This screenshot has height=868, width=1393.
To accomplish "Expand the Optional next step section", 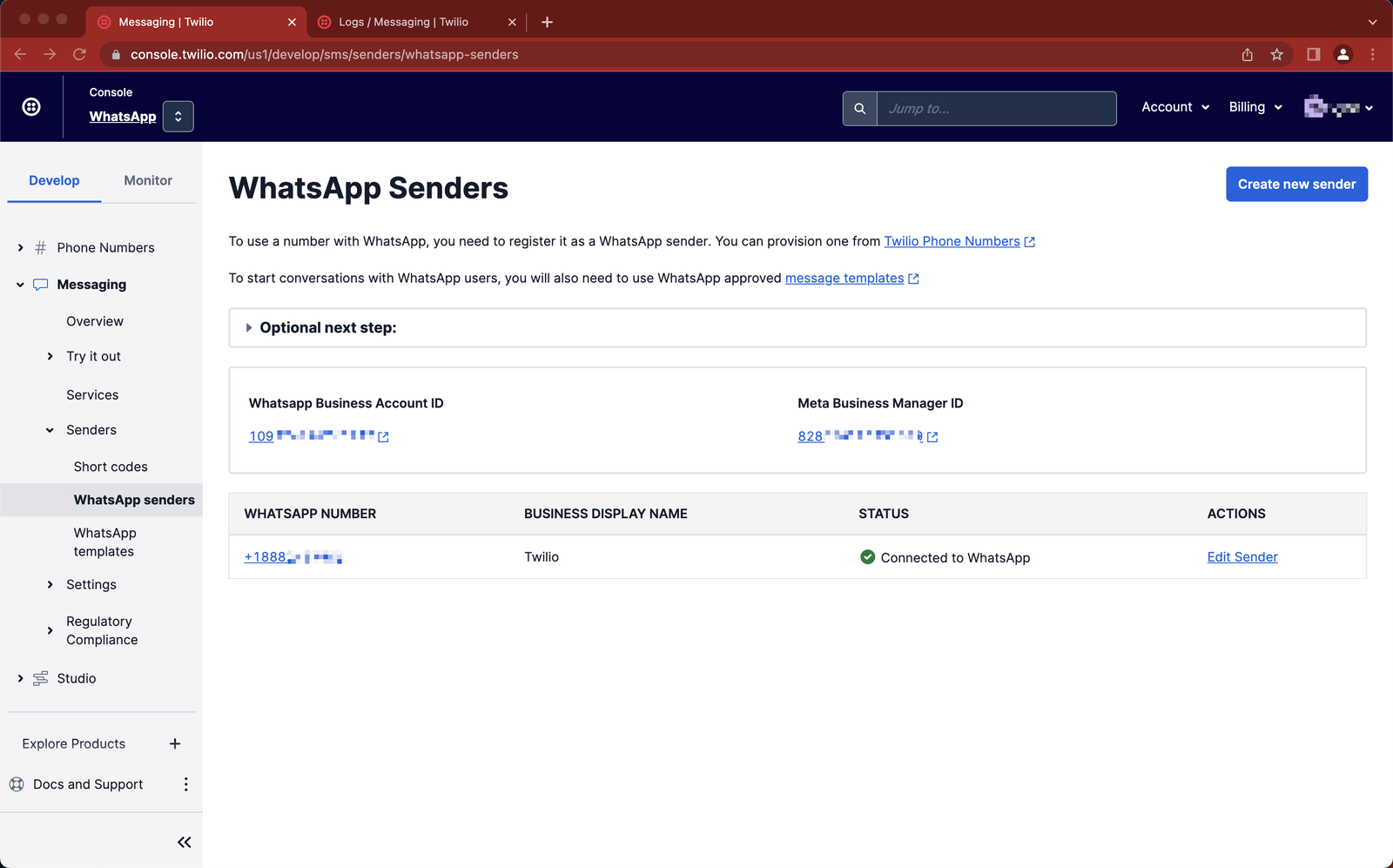I will click(x=249, y=327).
